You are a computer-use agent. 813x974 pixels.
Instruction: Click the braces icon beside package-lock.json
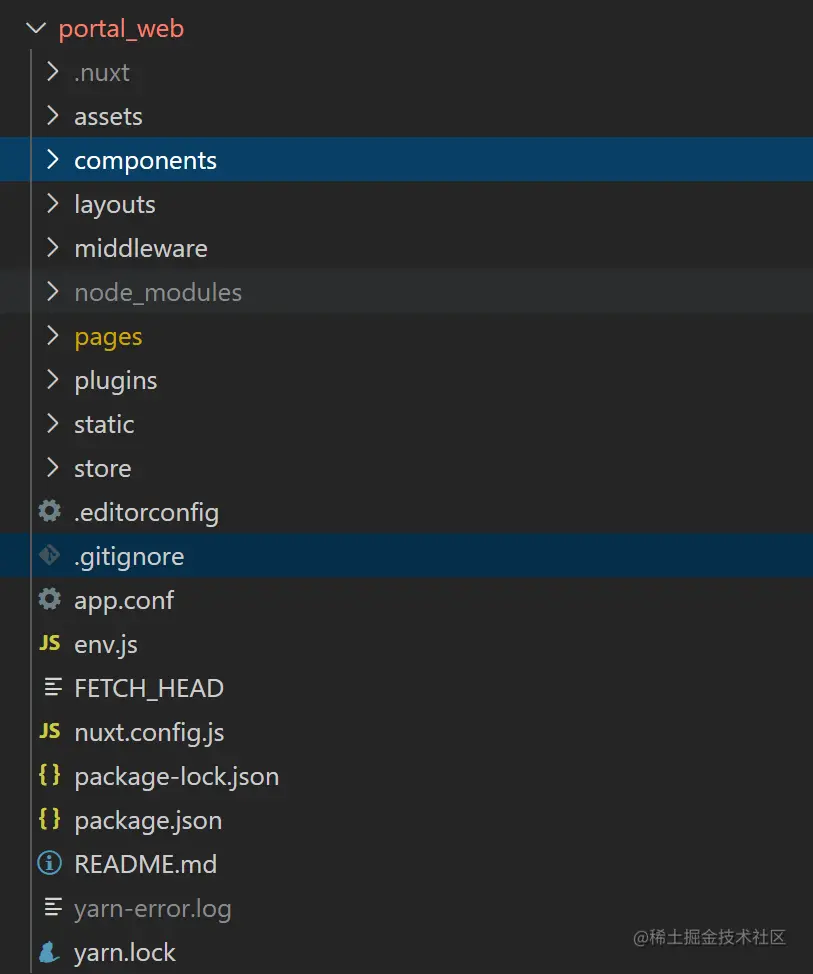pos(49,776)
